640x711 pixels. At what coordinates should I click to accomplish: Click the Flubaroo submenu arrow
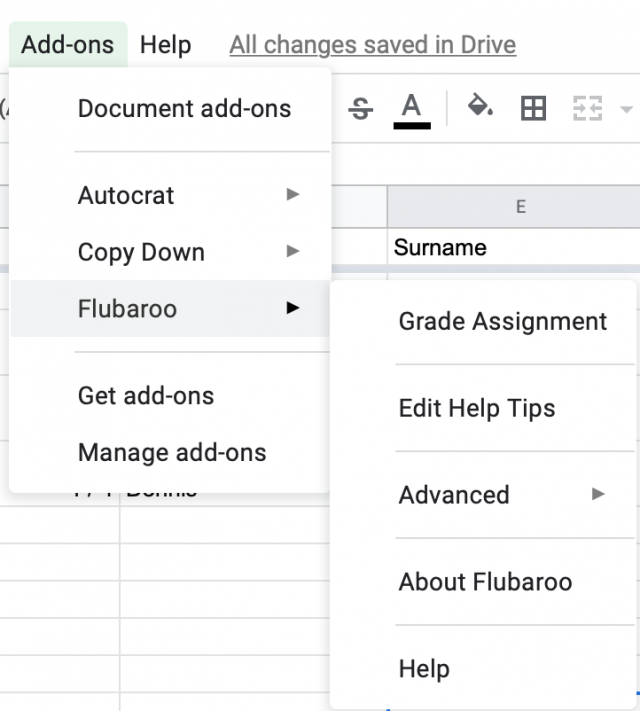(x=293, y=308)
